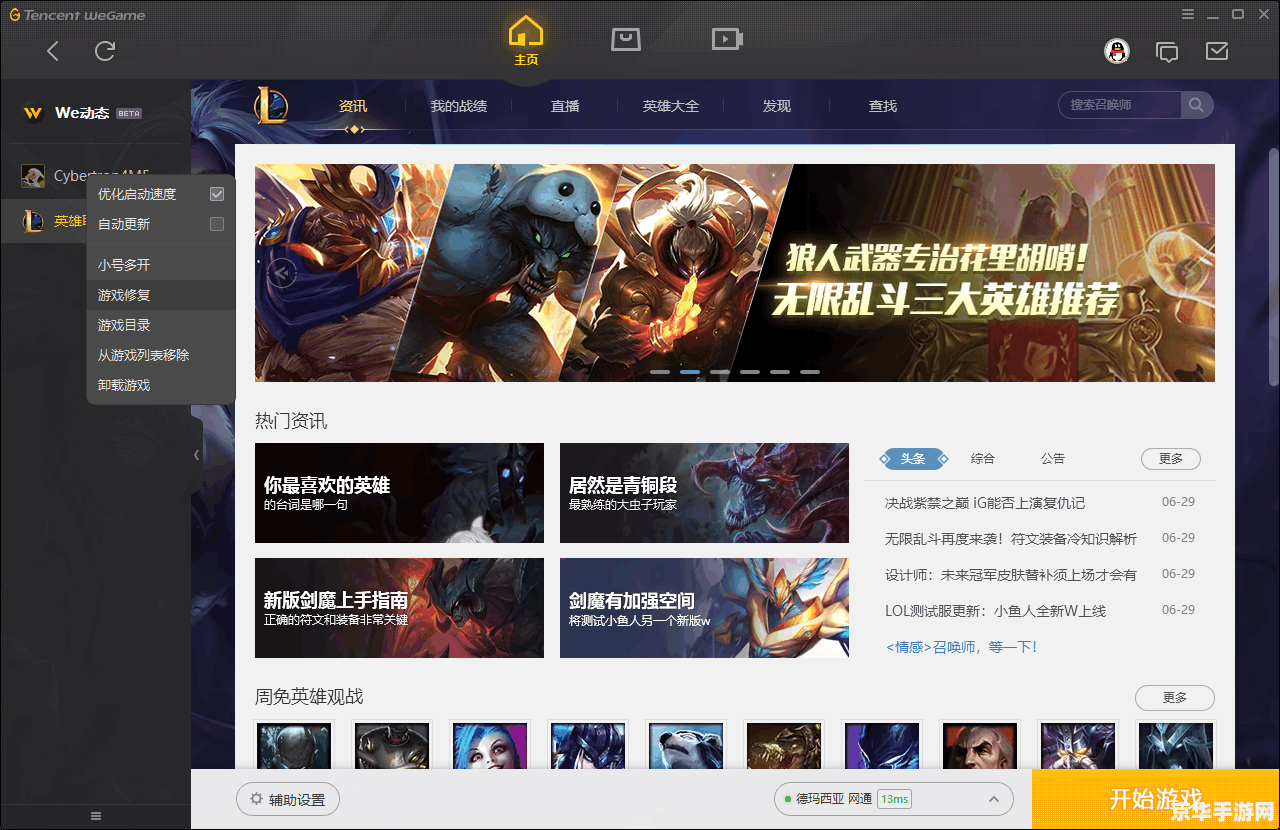Watch the bald Swain-like hero thumbnail
1280x830 pixels.
(980, 746)
